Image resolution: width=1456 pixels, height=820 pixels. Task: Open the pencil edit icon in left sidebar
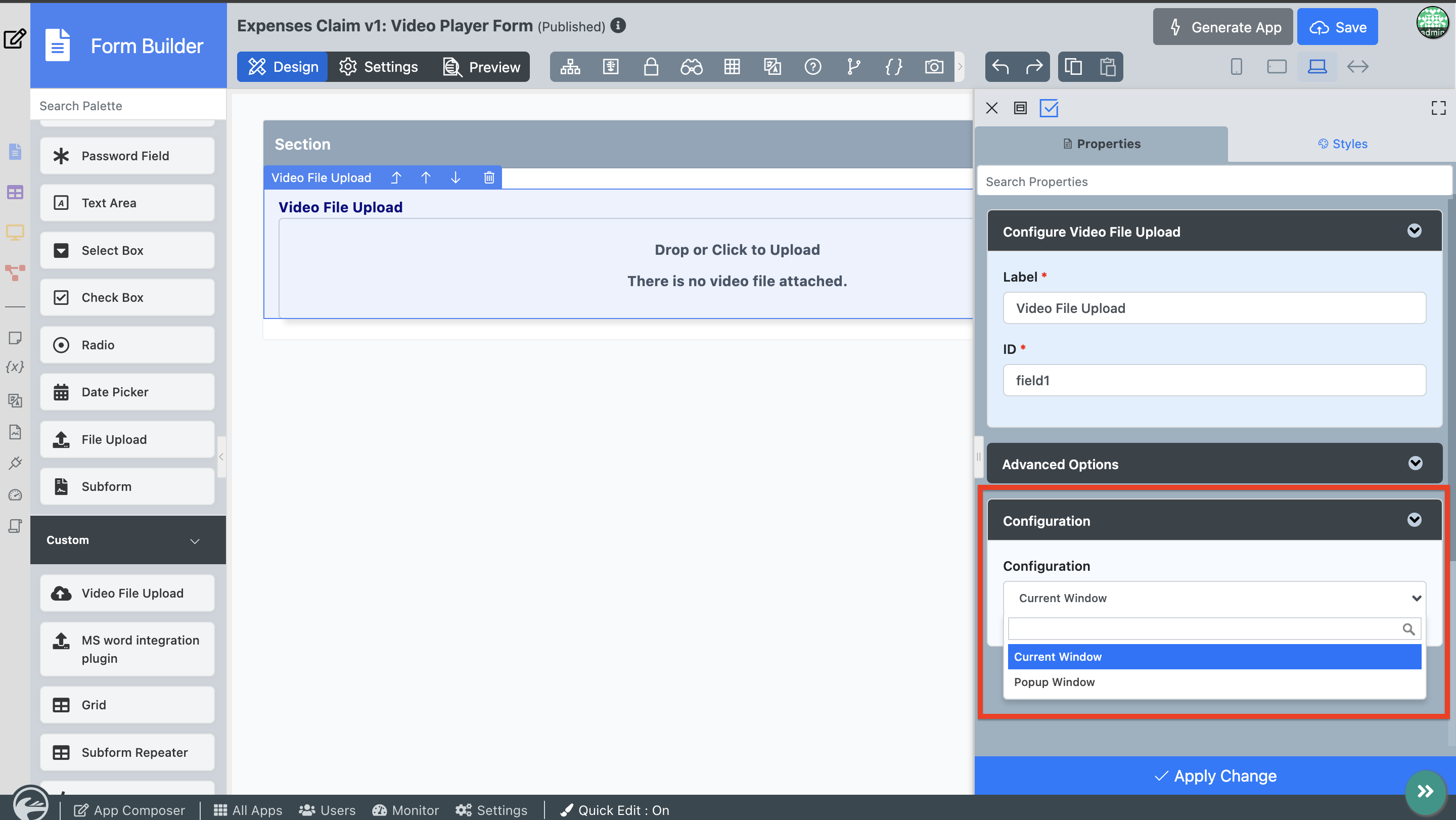pyautogui.click(x=15, y=38)
